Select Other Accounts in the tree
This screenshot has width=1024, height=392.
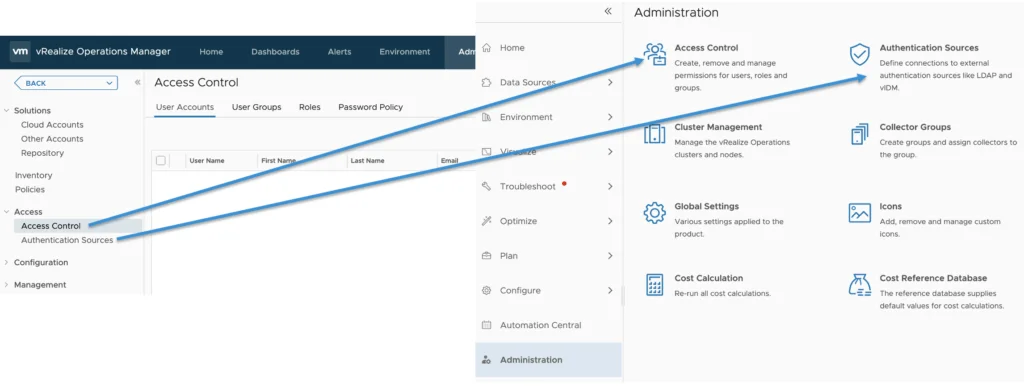click(x=52, y=139)
